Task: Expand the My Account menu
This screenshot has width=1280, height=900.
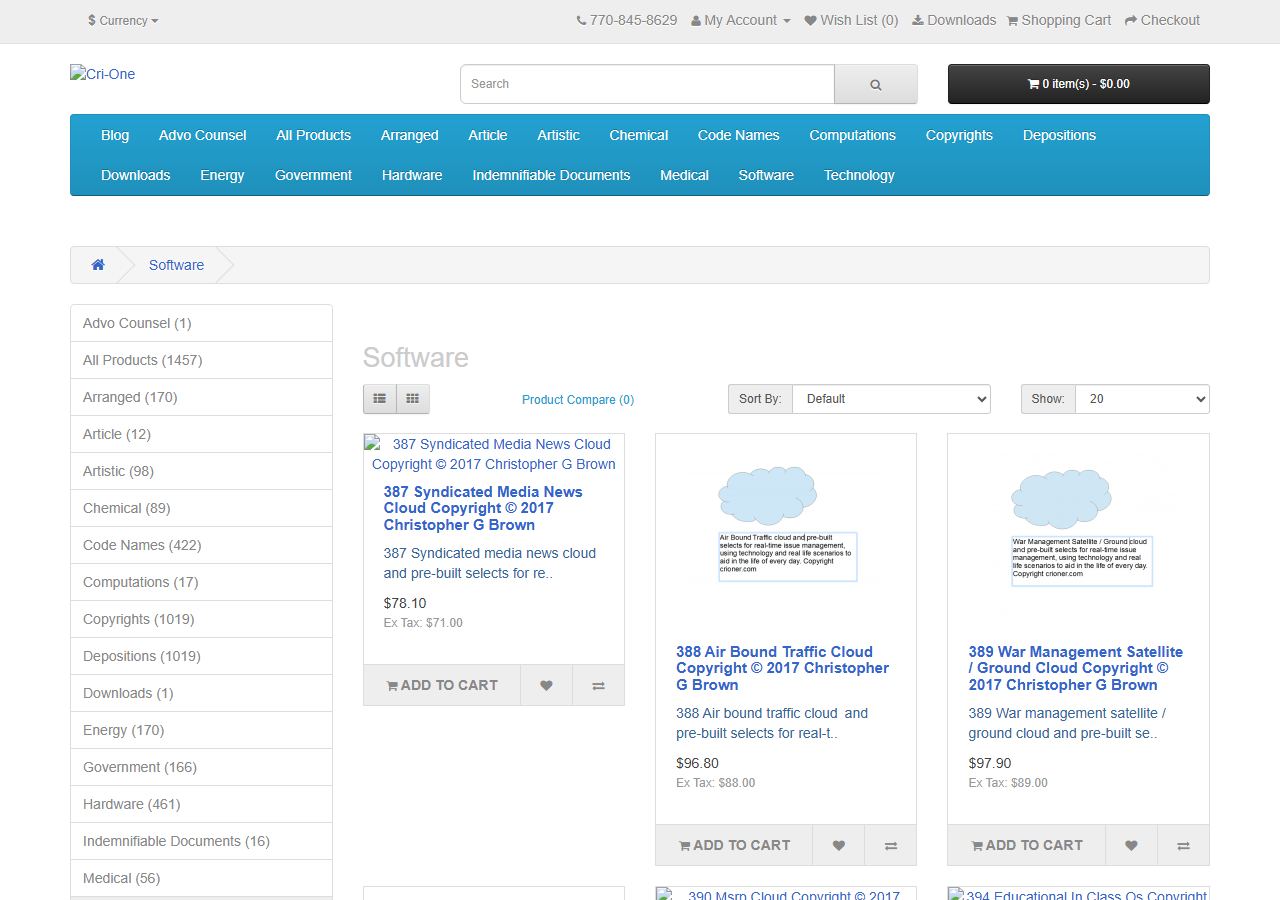Action: tap(741, 20)
